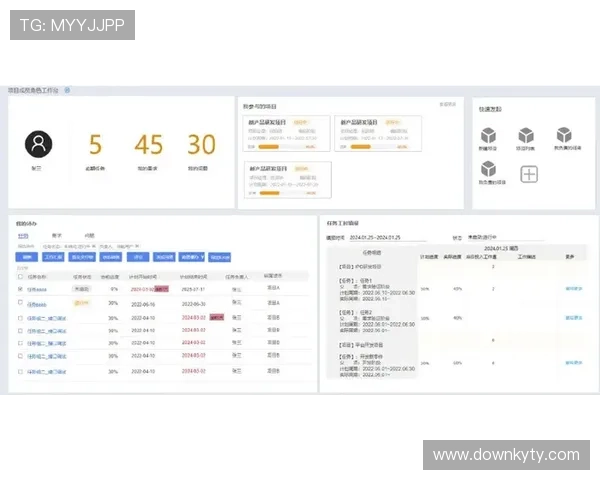
Task: Click the small icon beside the workbench title
Action: (x=67, y=90)
